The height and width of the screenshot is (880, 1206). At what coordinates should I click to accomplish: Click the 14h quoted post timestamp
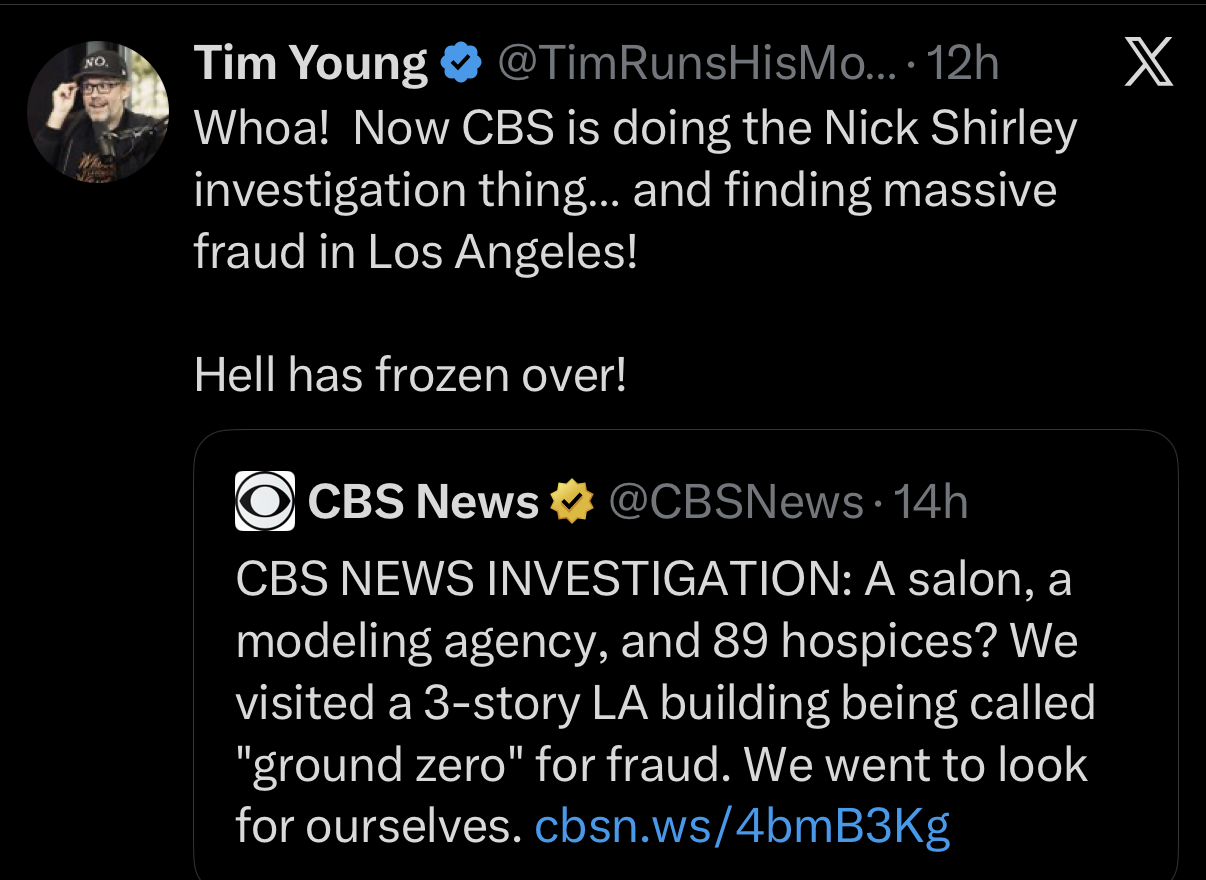click(931, 501)
